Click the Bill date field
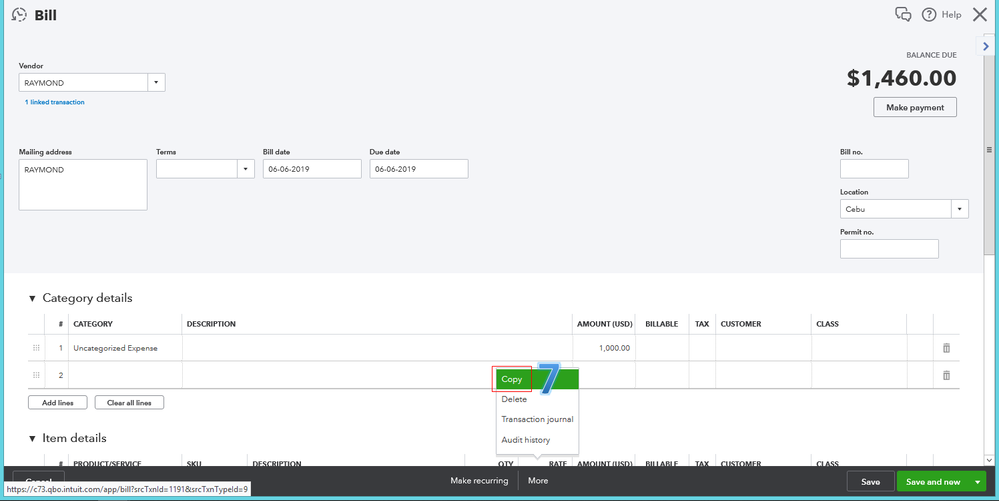Screen dimensions: 999x501 pyautogui.click(x=312, y=169)
